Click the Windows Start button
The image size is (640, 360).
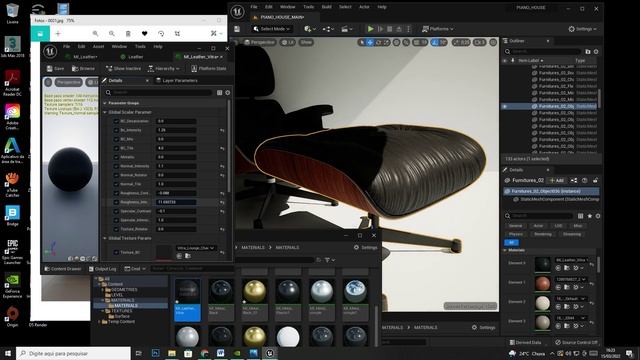pos(7,353)
